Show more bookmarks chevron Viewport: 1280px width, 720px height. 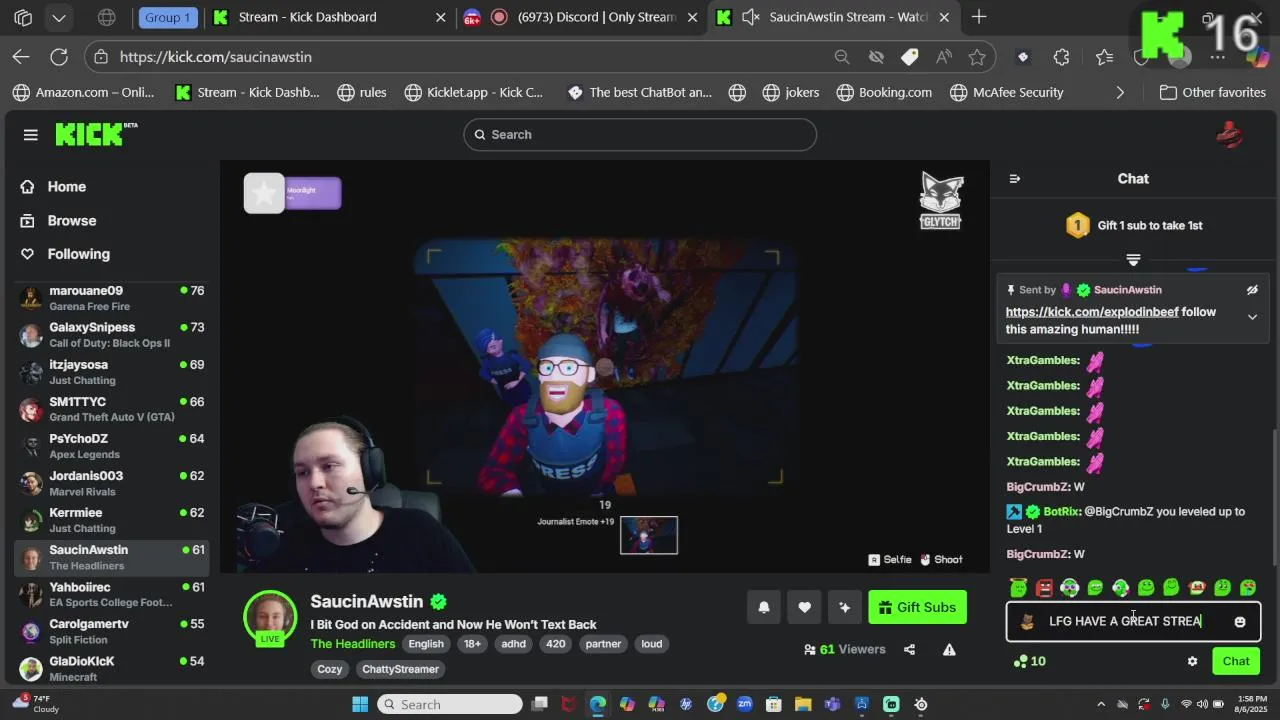pyautogui.click(x=1120, y=92)
